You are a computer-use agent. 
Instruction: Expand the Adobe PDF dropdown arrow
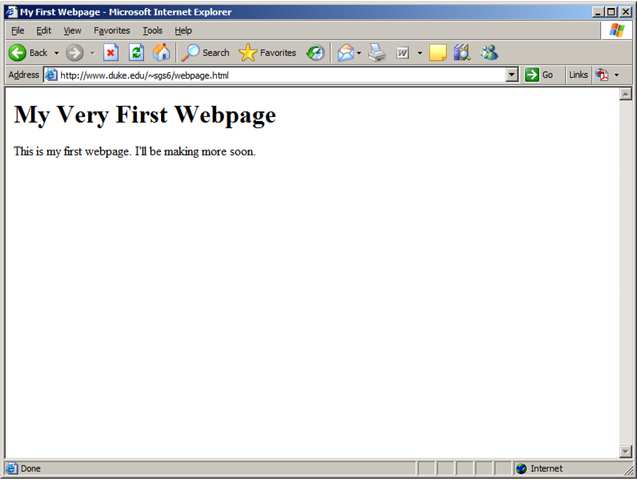tap(617, 75)
